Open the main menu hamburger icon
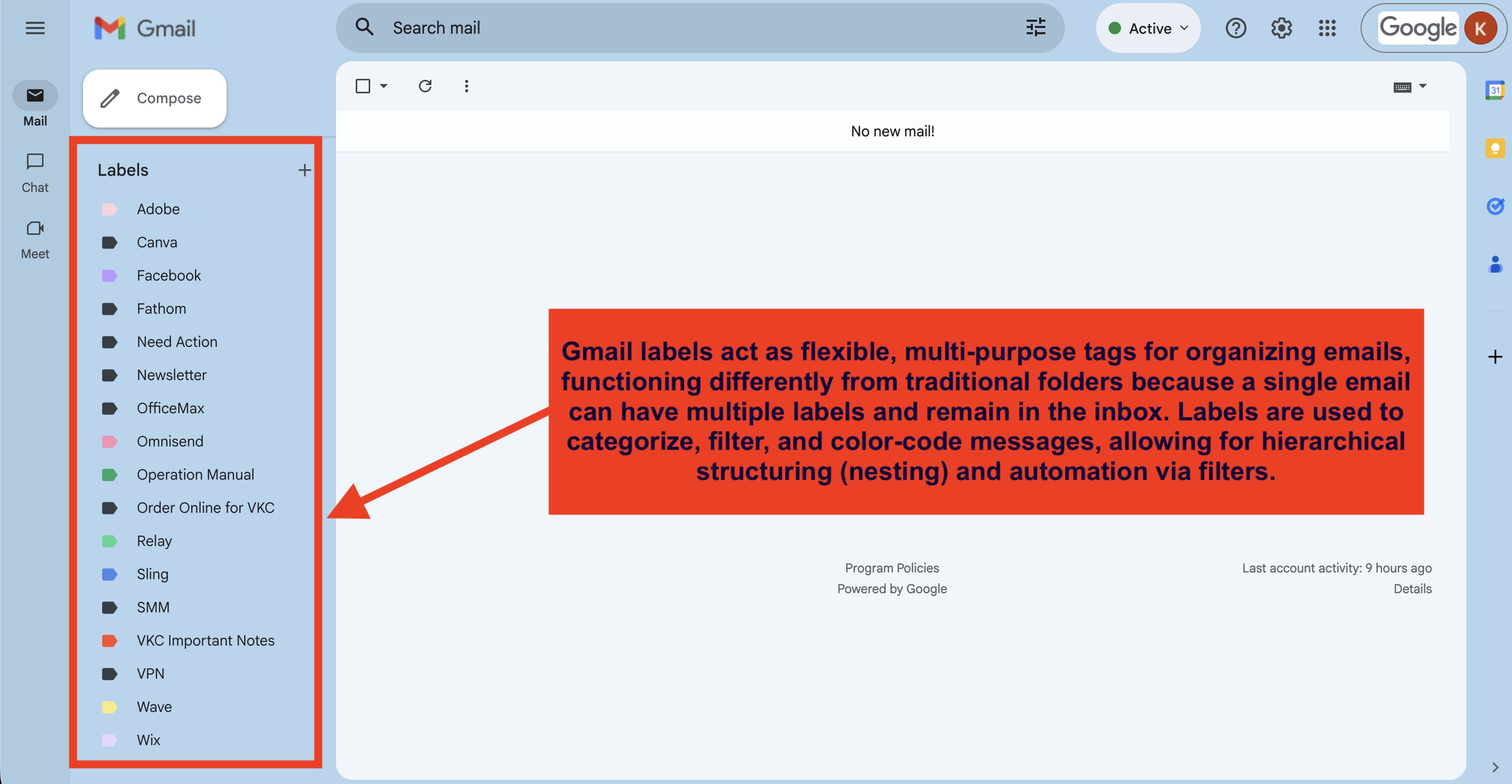1512x784 pixels. 35,27
